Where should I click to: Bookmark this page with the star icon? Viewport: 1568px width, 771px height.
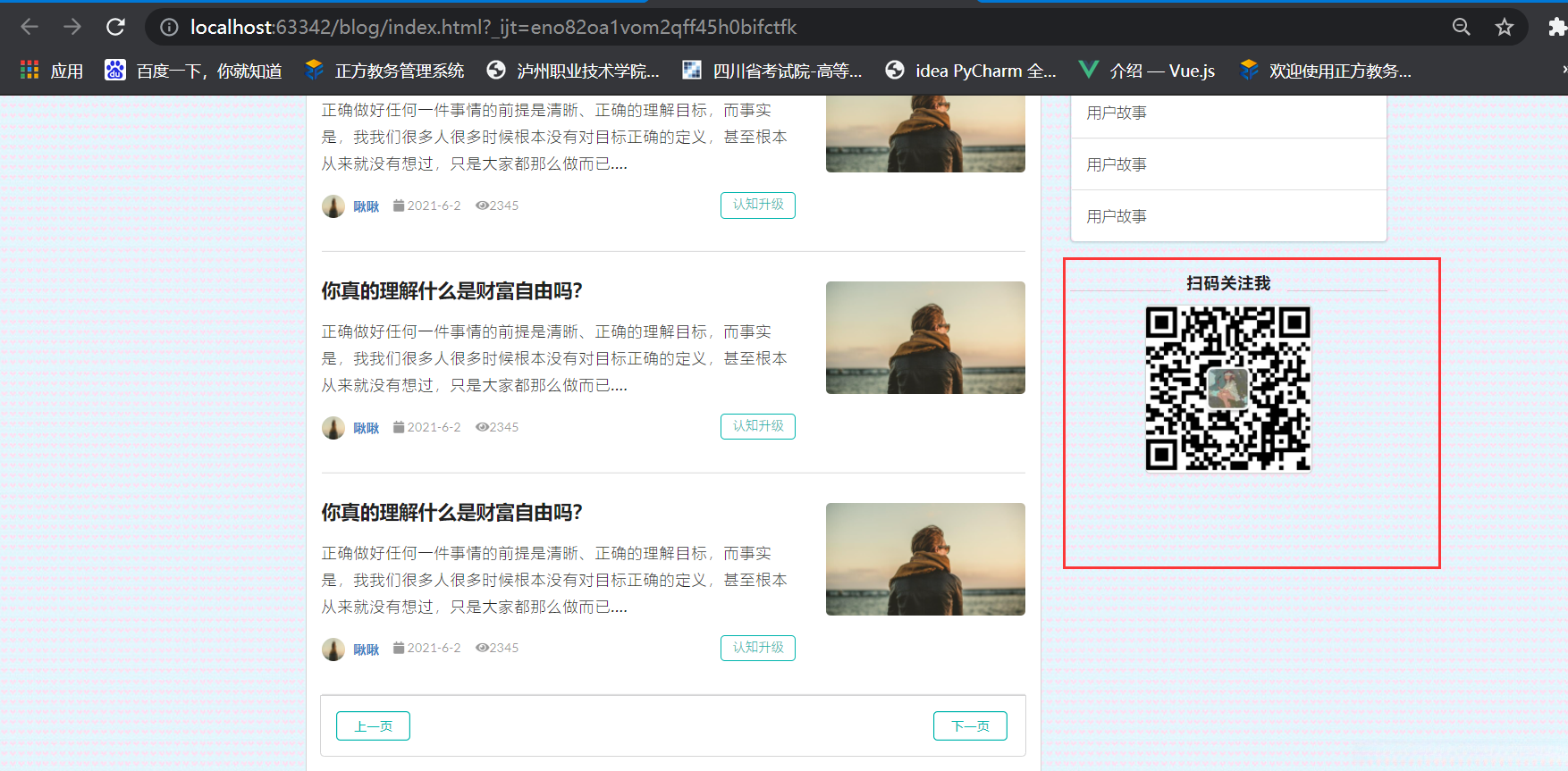coord(1505,27)
